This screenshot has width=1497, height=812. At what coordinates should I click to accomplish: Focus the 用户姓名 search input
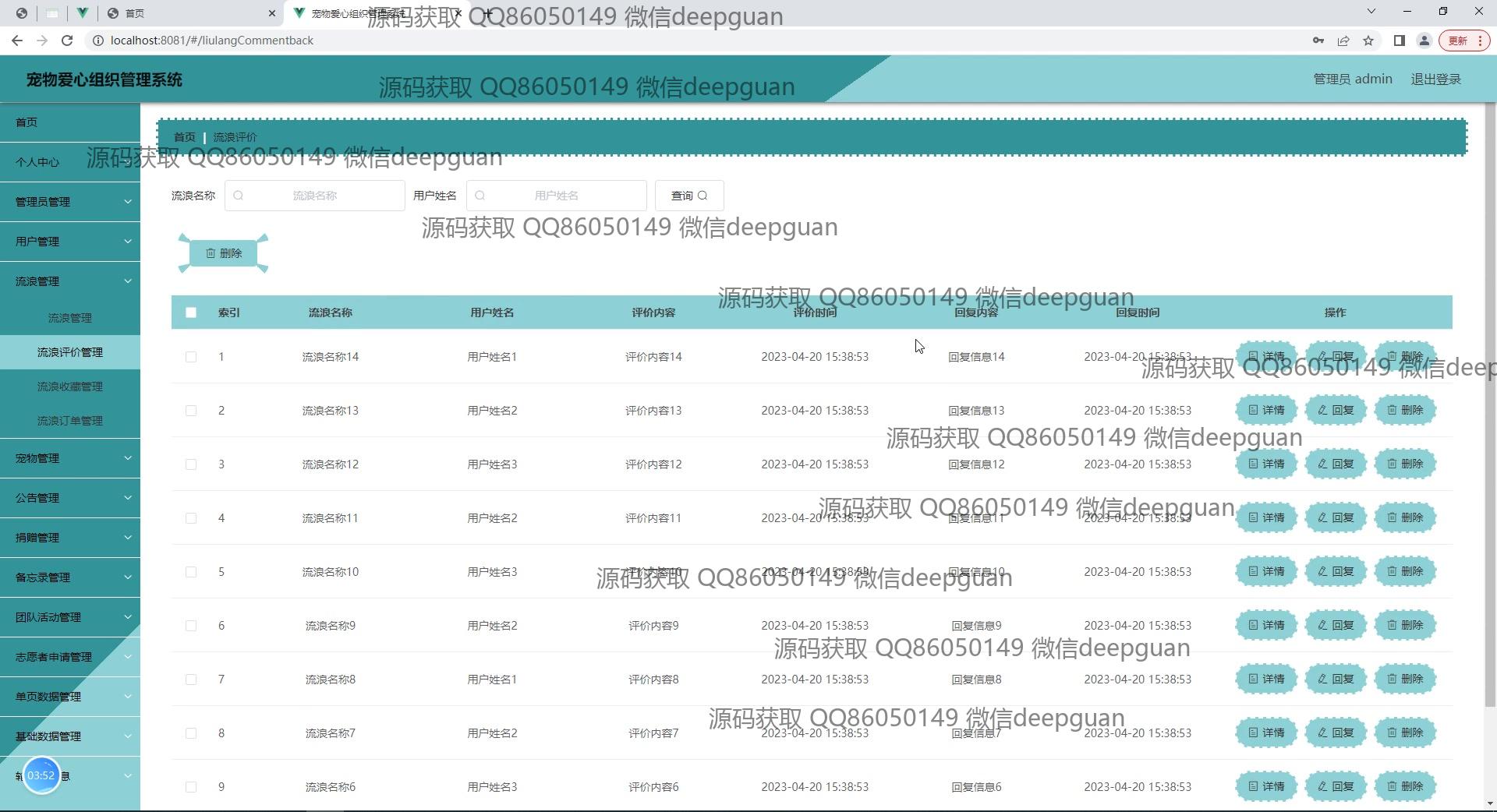tap(557, 196)
